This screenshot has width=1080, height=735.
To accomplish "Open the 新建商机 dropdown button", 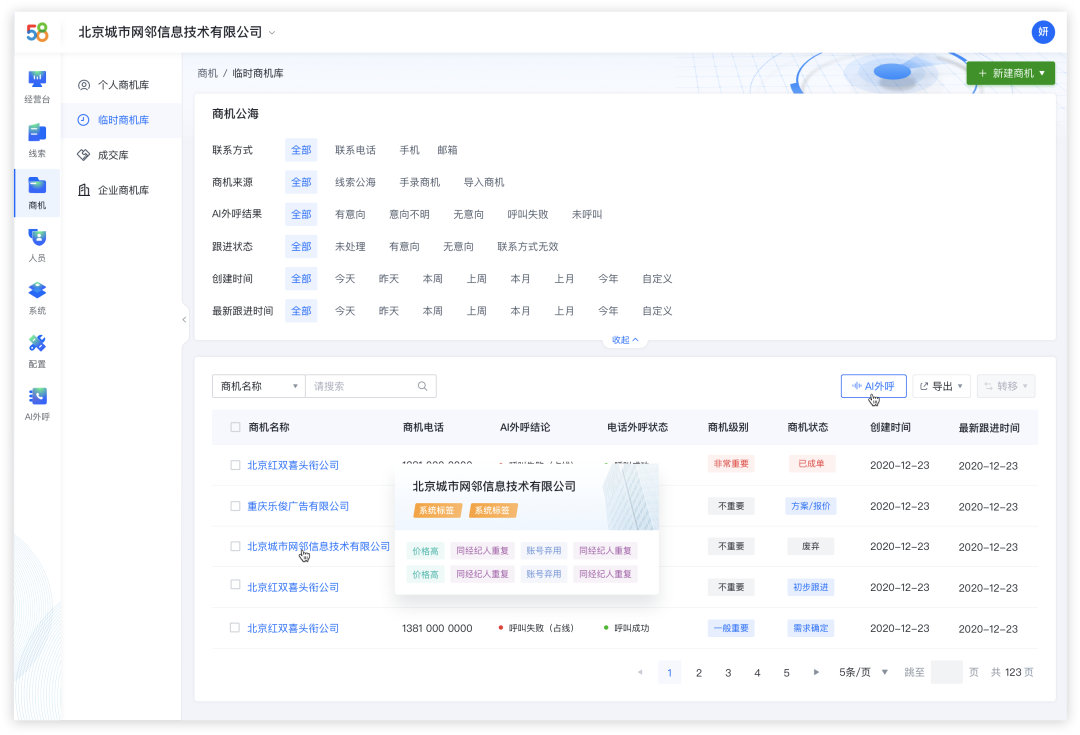I will click(x=1010, y=73).
